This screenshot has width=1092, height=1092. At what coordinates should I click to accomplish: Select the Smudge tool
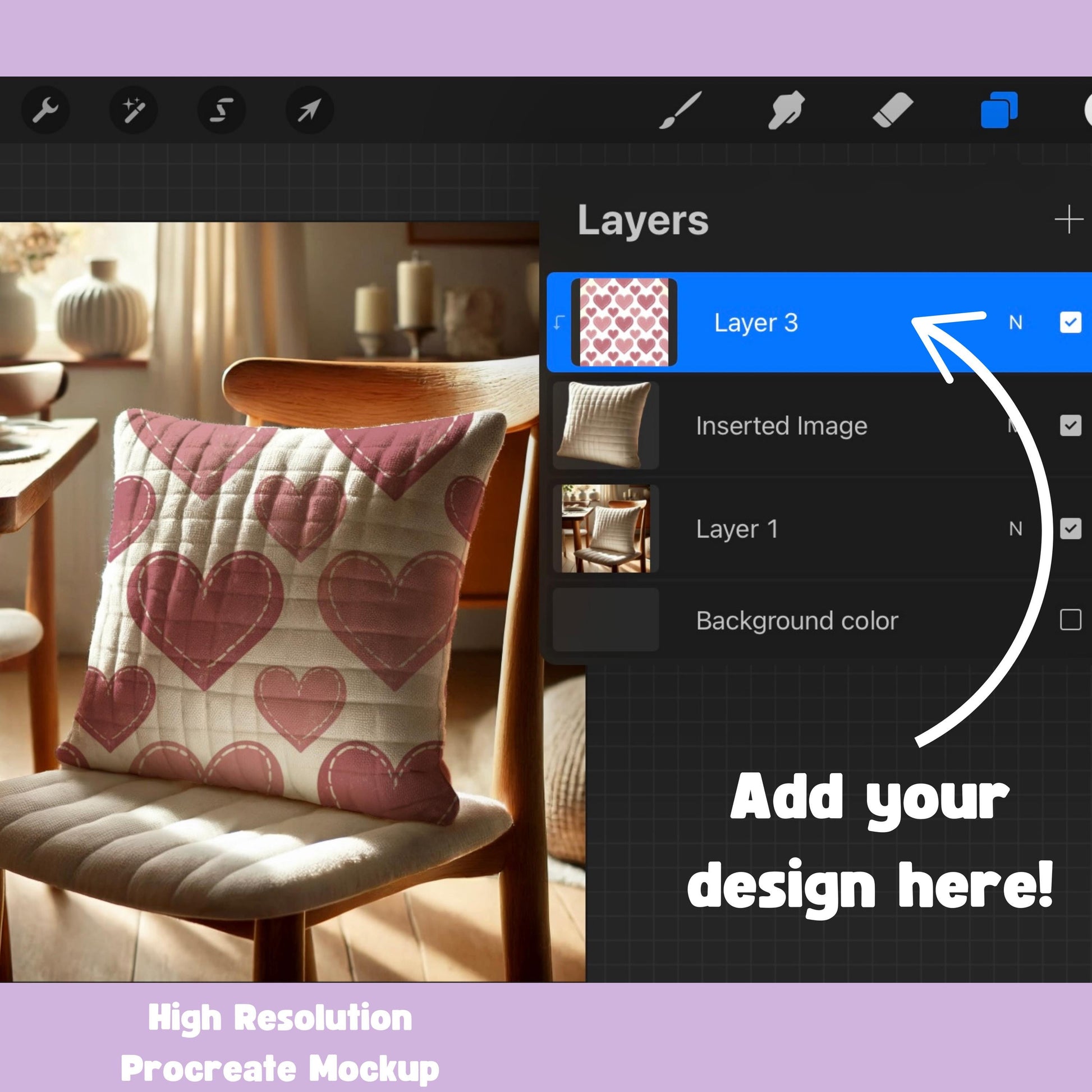pyautogui.click(x=786, y=109)
